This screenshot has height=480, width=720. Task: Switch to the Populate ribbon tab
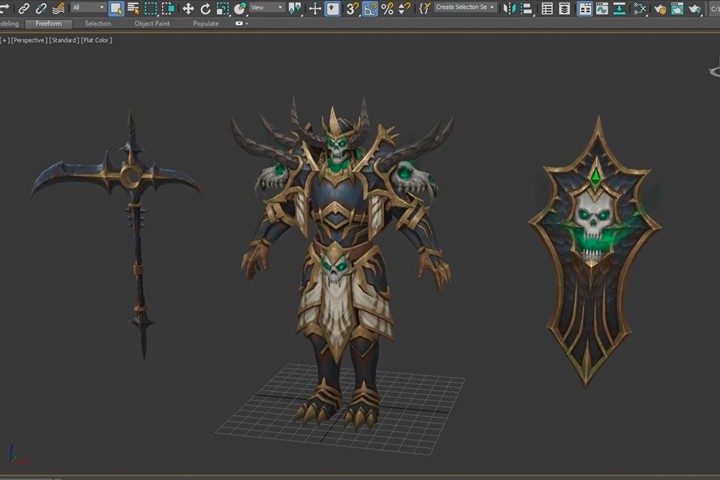coord(206,23)
